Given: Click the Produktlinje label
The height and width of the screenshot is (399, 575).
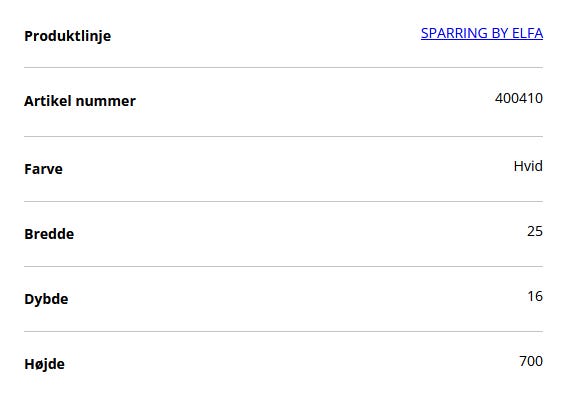Looking at the screenshot, I should [67, 36].
